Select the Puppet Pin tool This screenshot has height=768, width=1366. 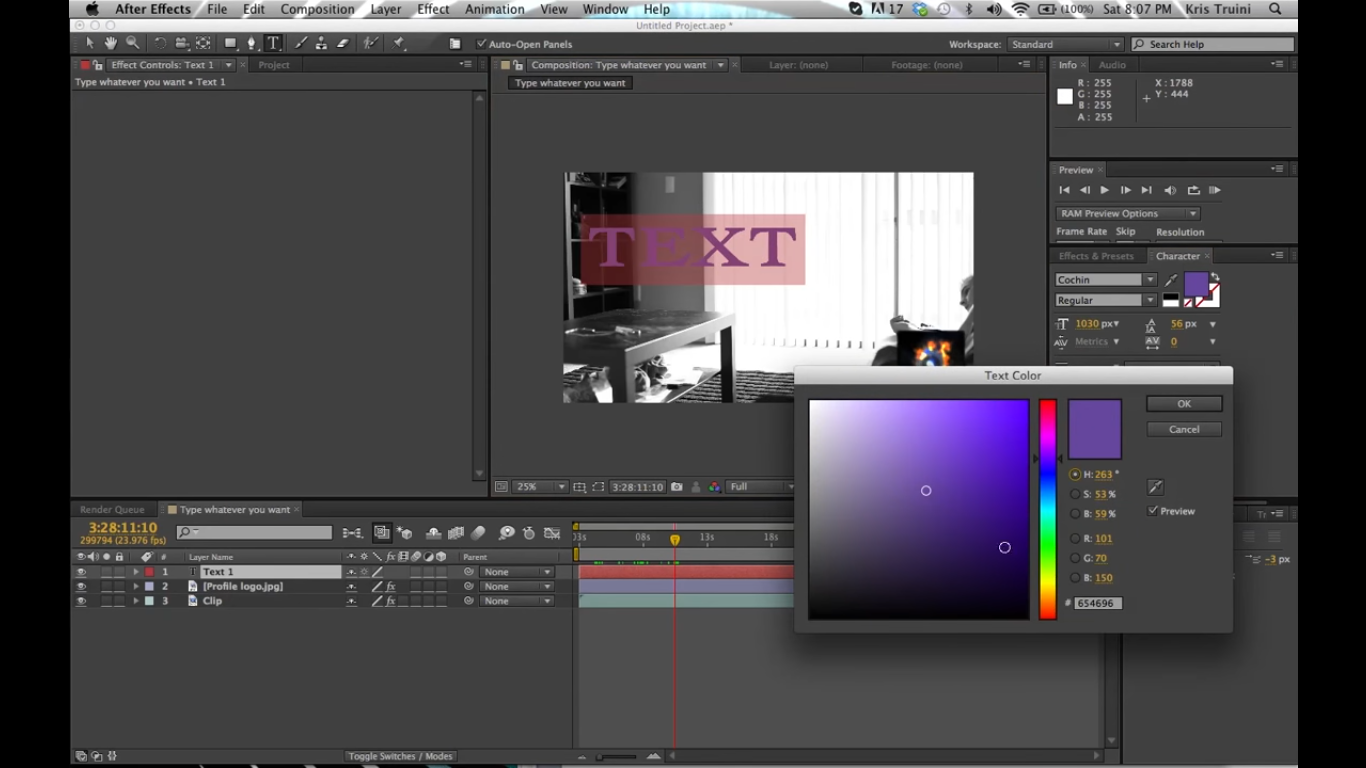pyautogui.click(x=399, y=44)
